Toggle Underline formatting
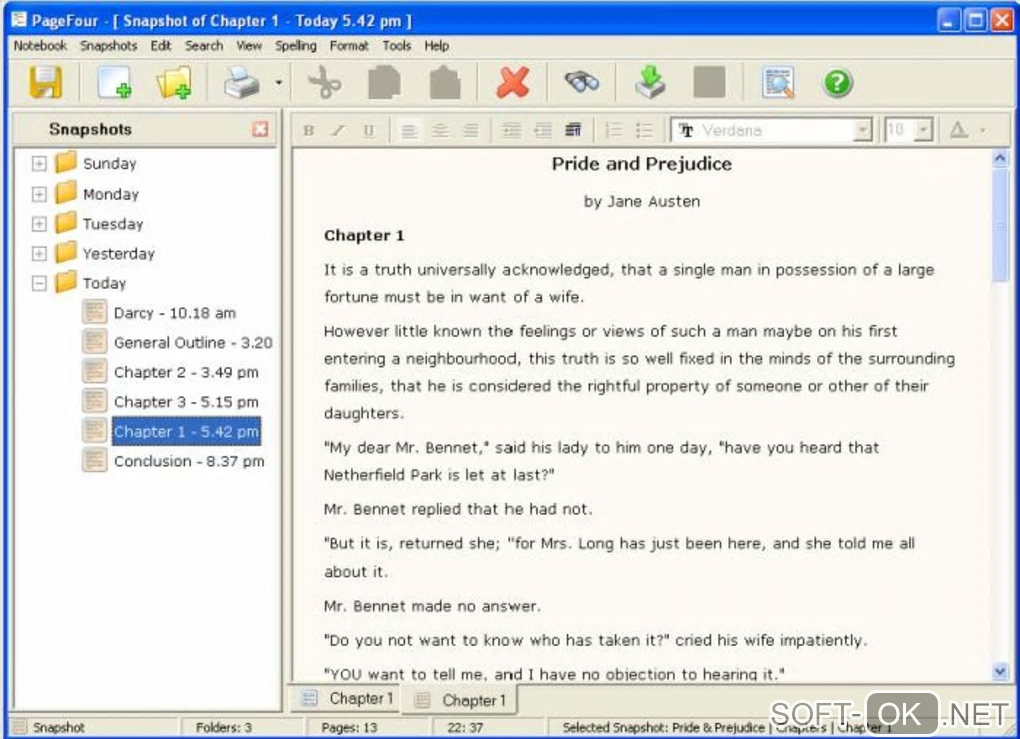 [369, 130]
